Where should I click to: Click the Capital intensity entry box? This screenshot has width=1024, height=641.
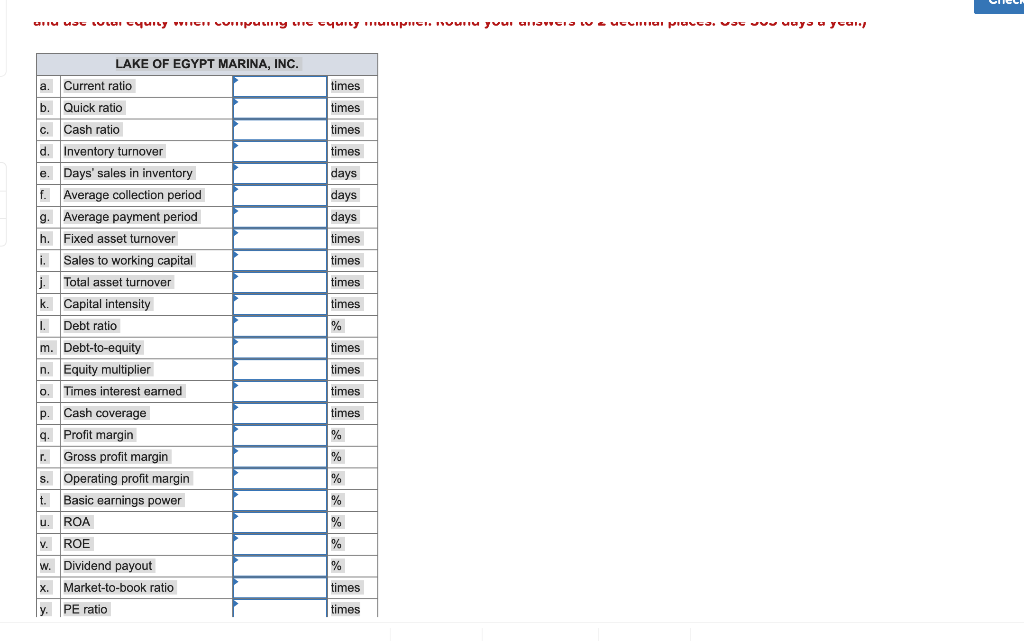280,304
